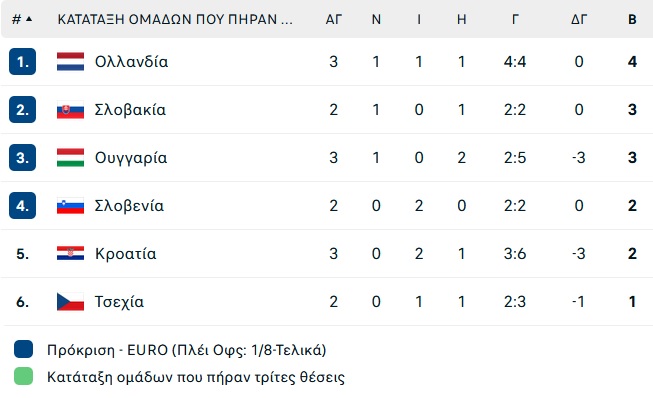Select the Ν wins column header

(376, 20)
